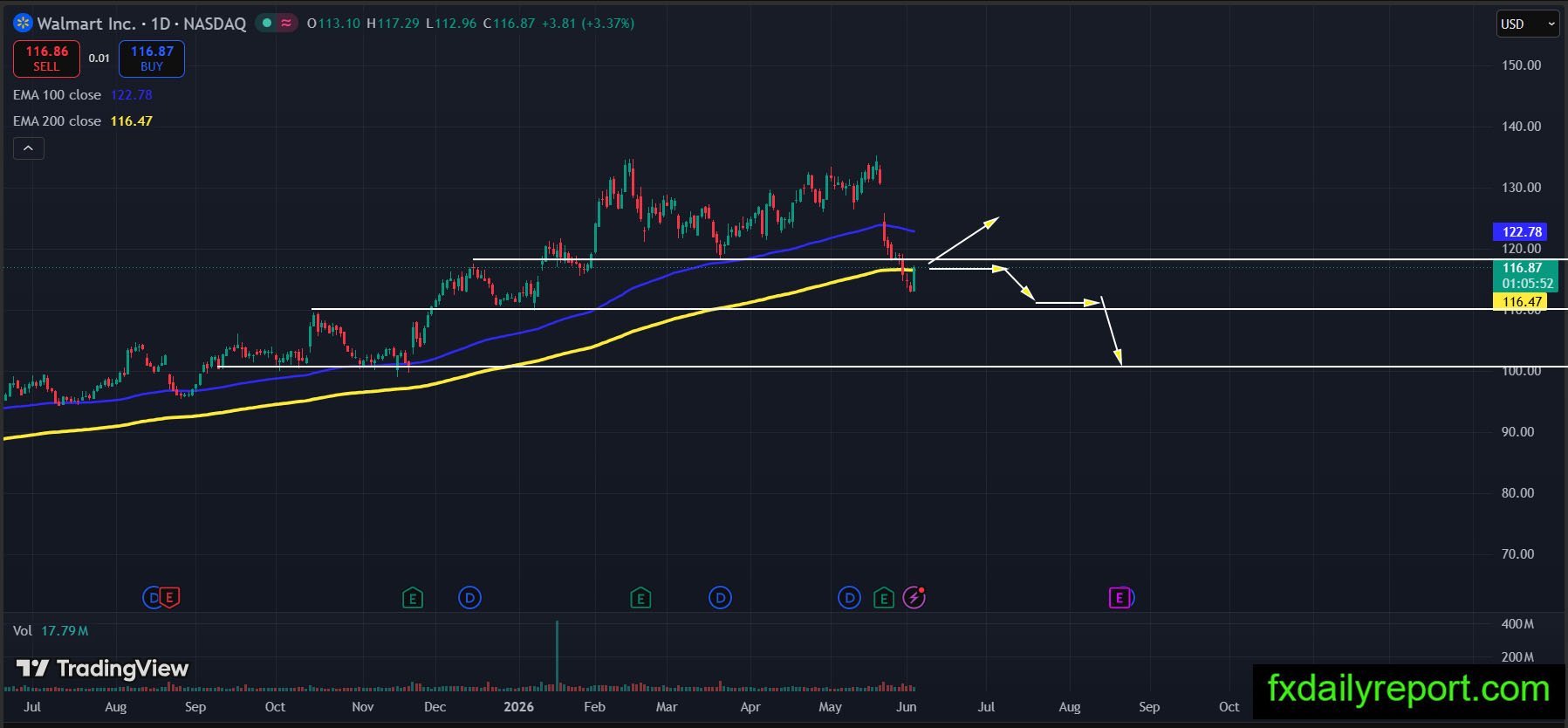Screen dimensions: 1568x728
Task: Click the 140.00 price axis label
Action: [1521, 127]
